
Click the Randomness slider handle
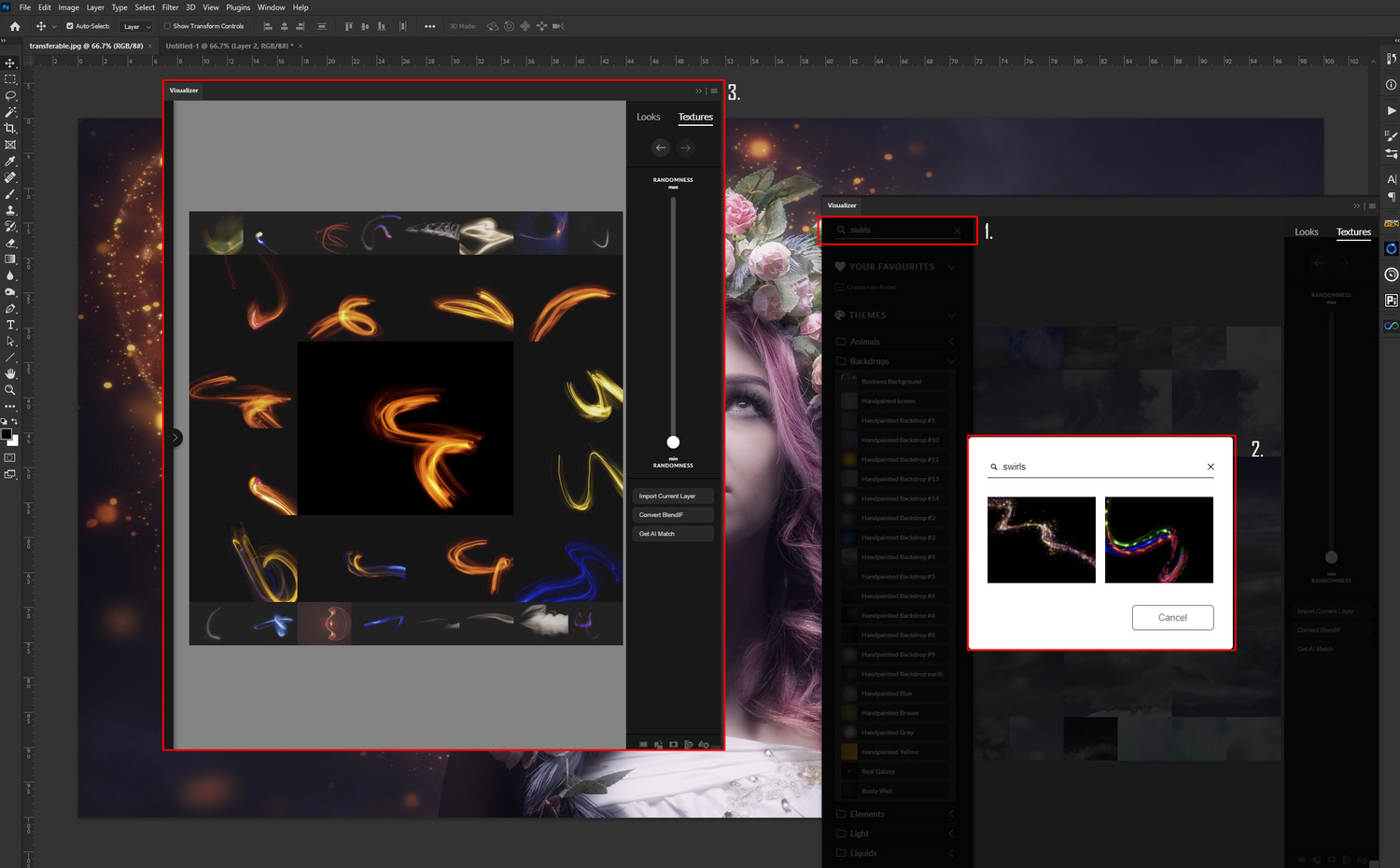tap(673, 442)
